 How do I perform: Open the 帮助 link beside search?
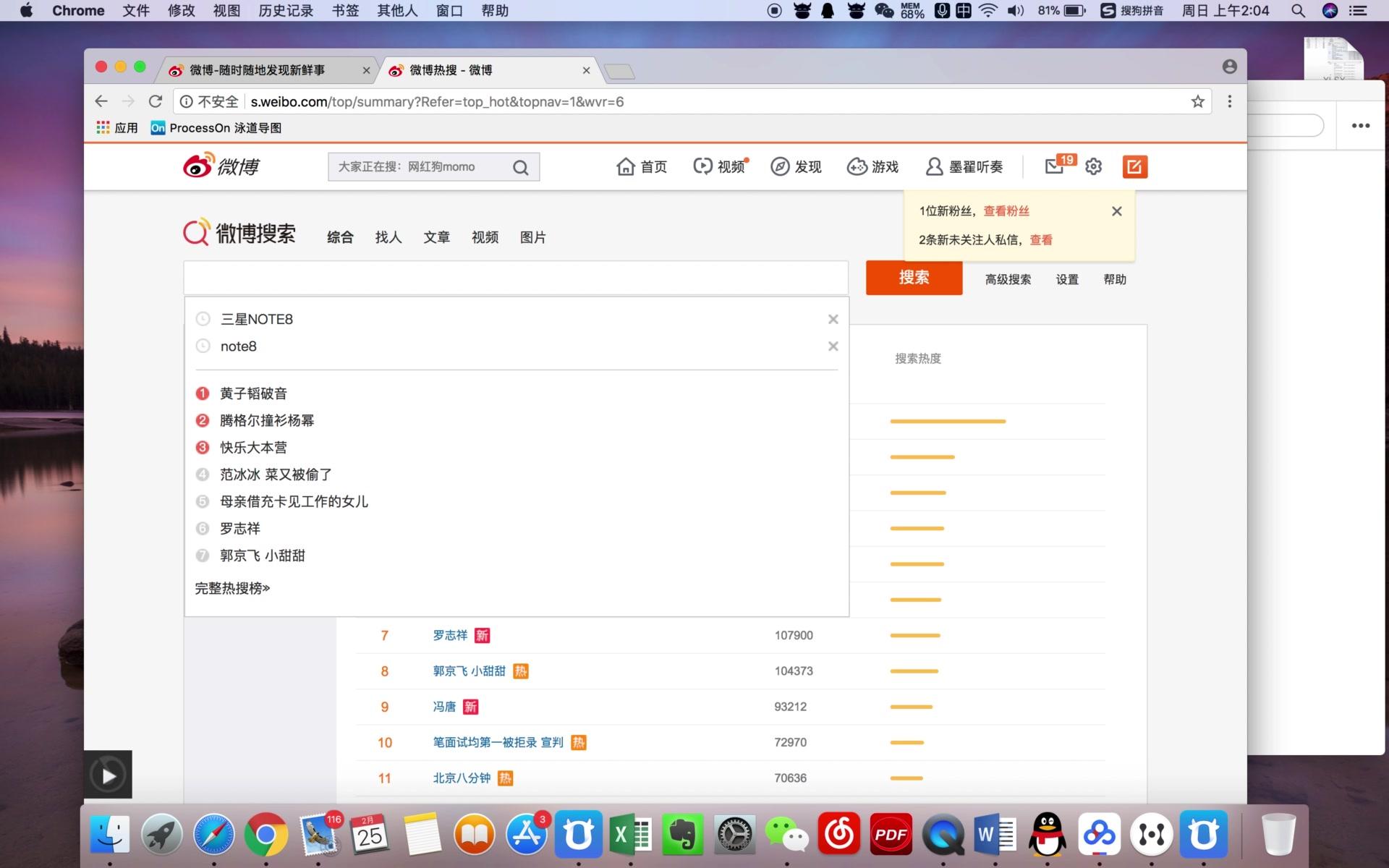(x=1115, y=279)
